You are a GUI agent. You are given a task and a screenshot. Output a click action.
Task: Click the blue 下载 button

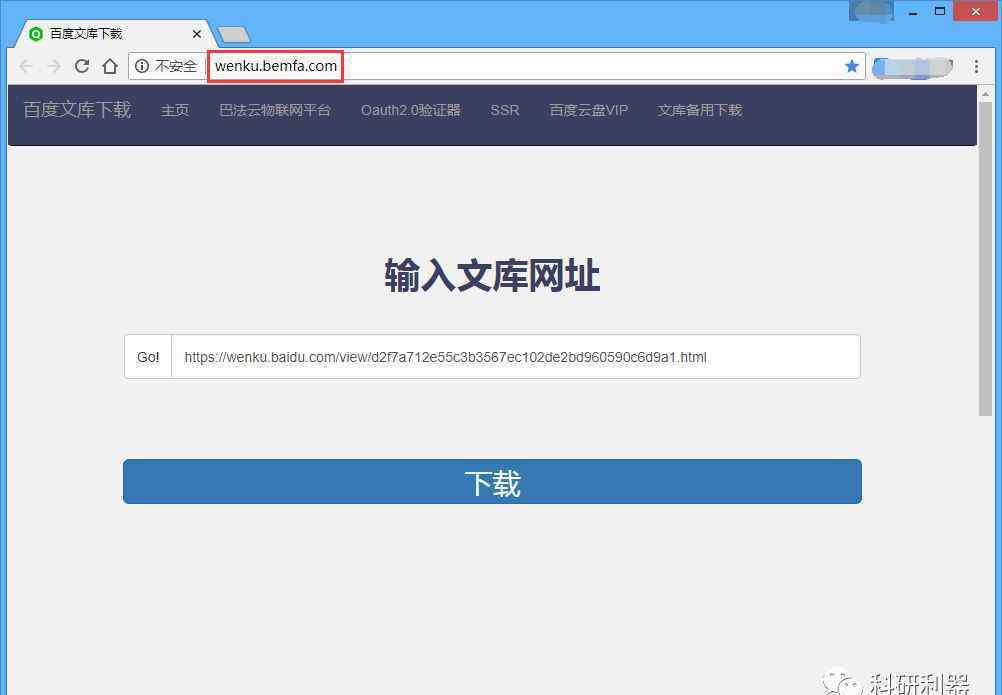tap(492, 482)
